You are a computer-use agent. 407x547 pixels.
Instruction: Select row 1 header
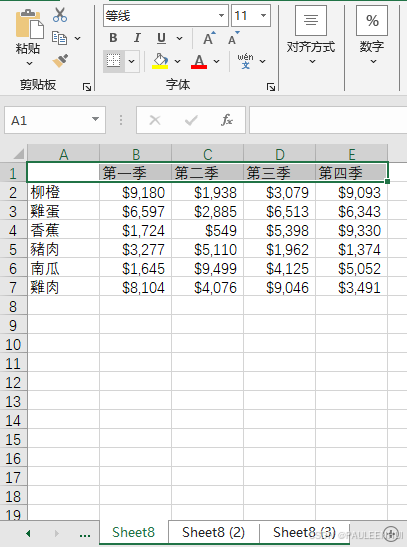(13, 173)
